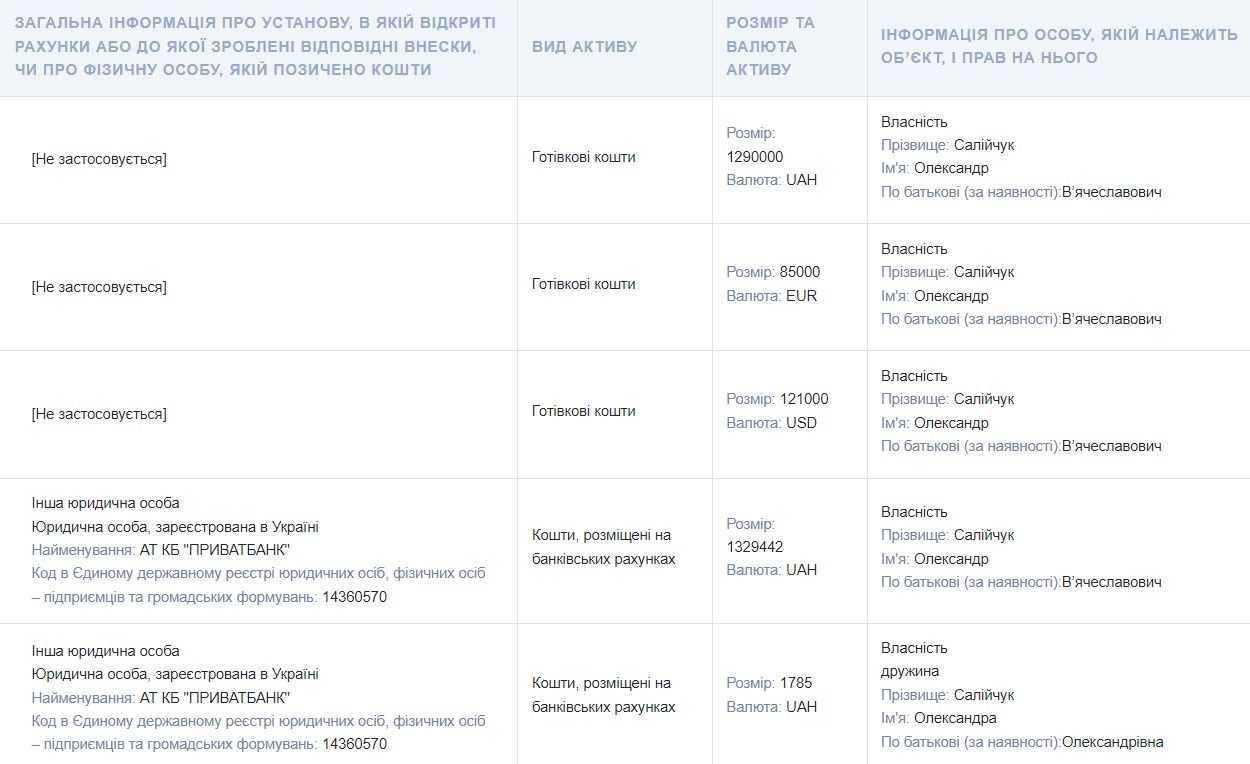This screenshot has width=1250, height=764.
Task: Click 'Готівкові кошти' in the USD row
Action: coord(584,411)
